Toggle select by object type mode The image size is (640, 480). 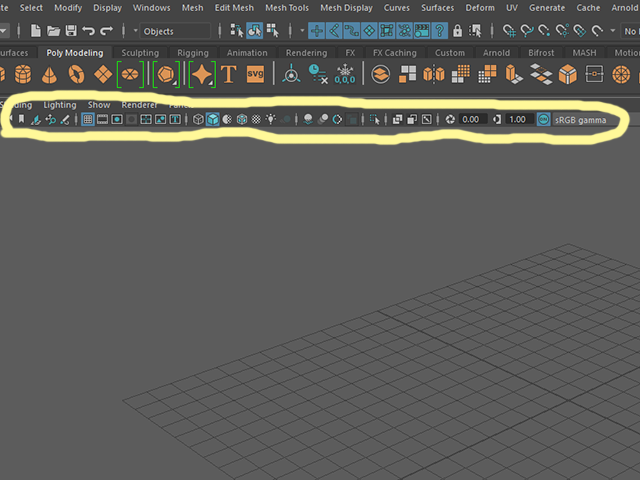[255, 31]
